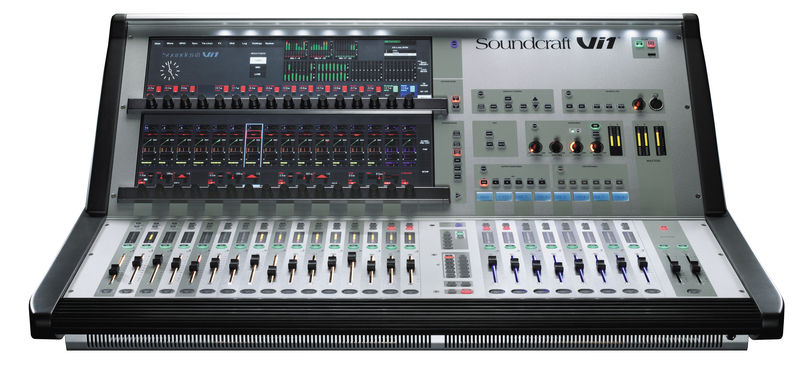The width and height of the screenshot is (800, 374).
Task: Click the orange lit button in the column beside the lower touchscreen
Action: [457, 152]
